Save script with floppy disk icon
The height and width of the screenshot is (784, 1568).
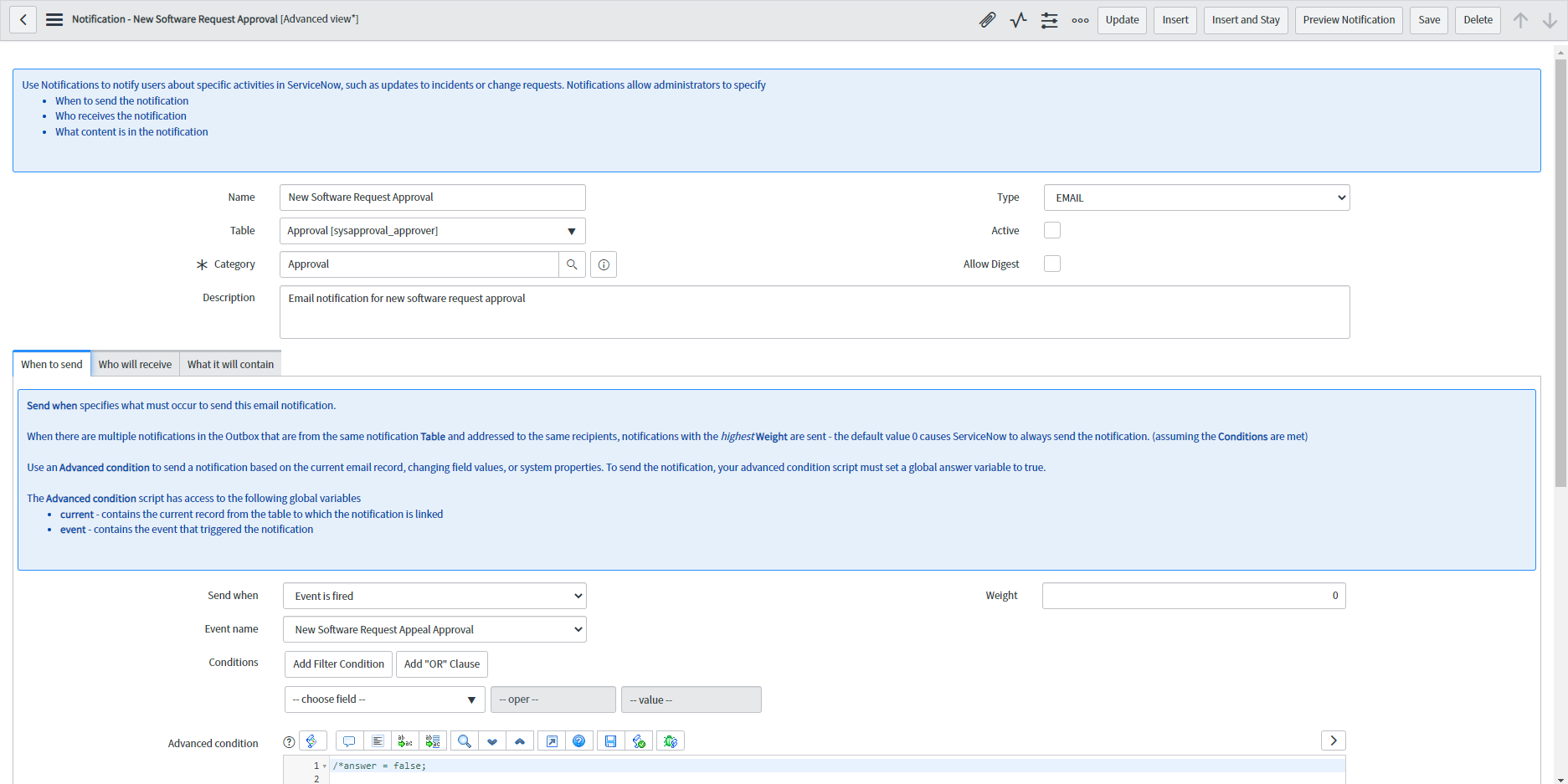(x=611, y=741)
